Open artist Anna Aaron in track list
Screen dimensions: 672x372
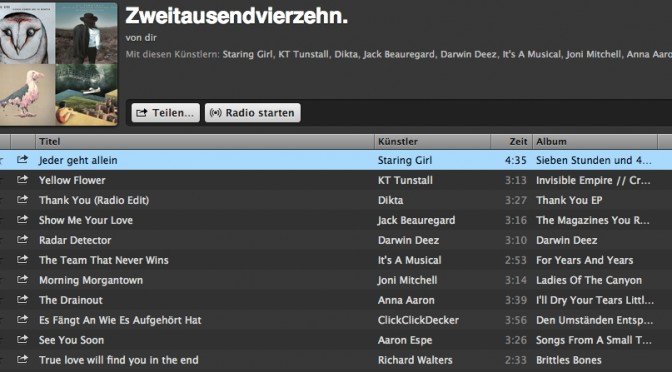click(x=406, y=300)
